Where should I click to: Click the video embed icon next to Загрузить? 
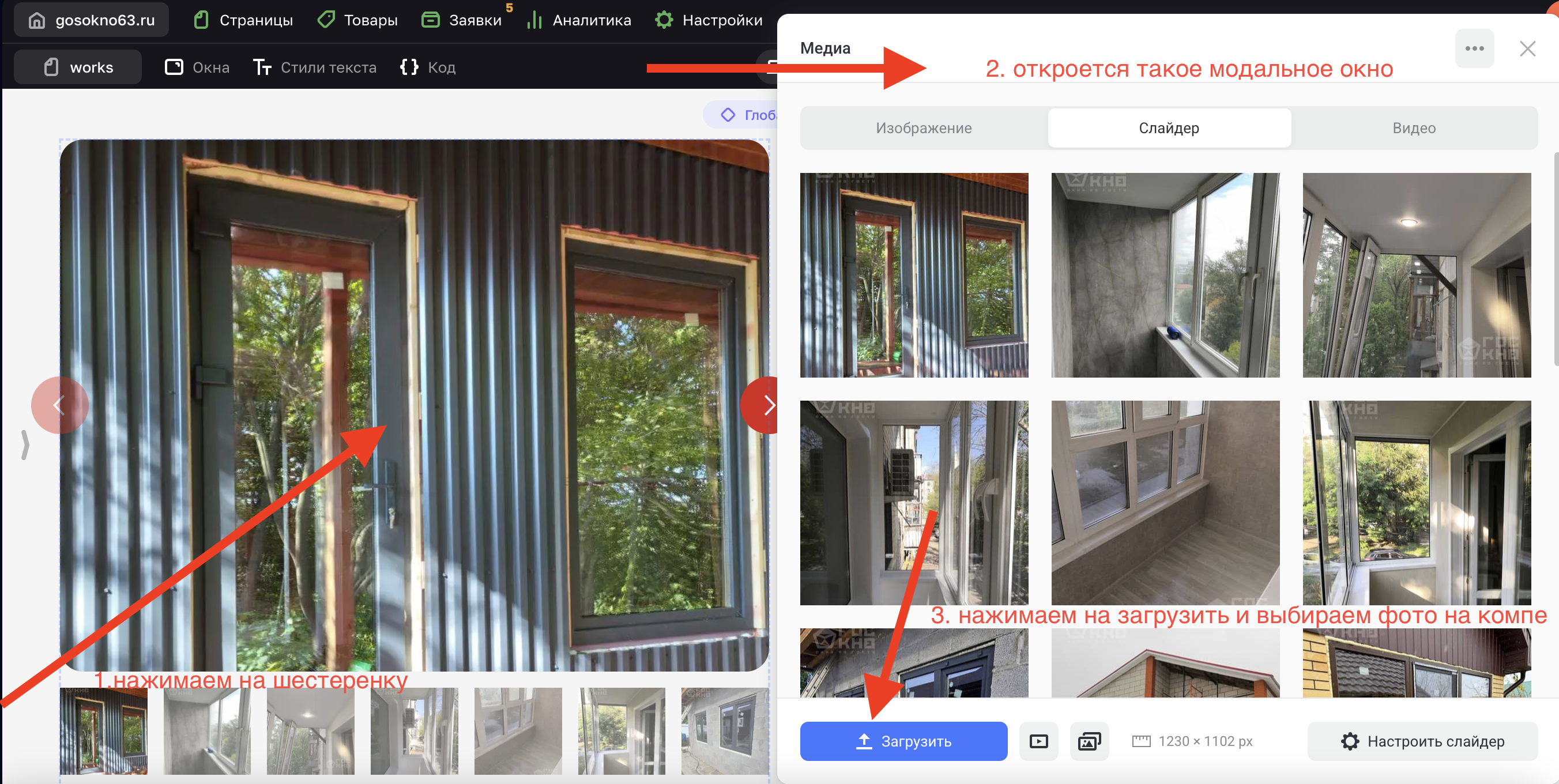click(1038, 741)
